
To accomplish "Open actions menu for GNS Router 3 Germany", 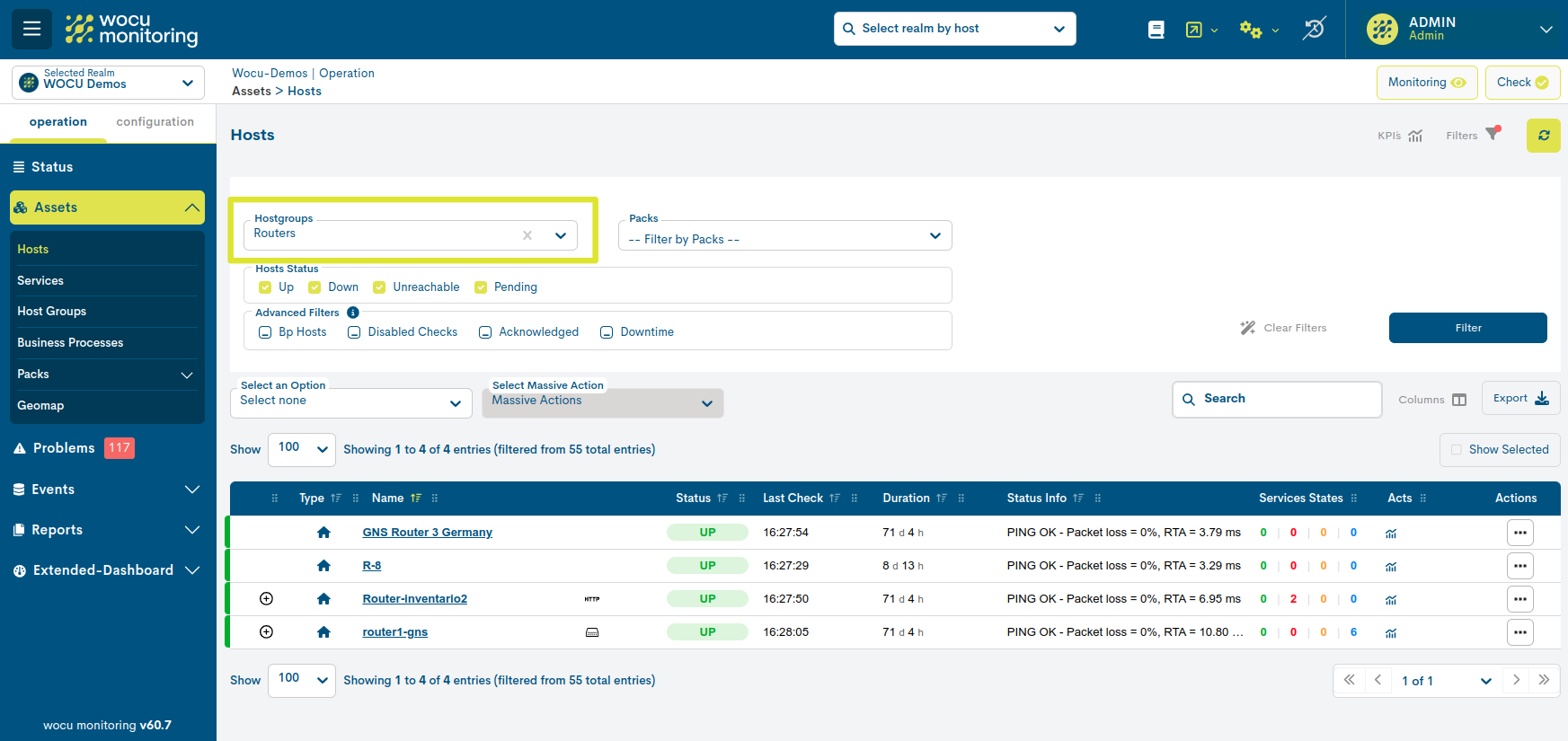I will pyautogui.click(x=1519, y=533).
